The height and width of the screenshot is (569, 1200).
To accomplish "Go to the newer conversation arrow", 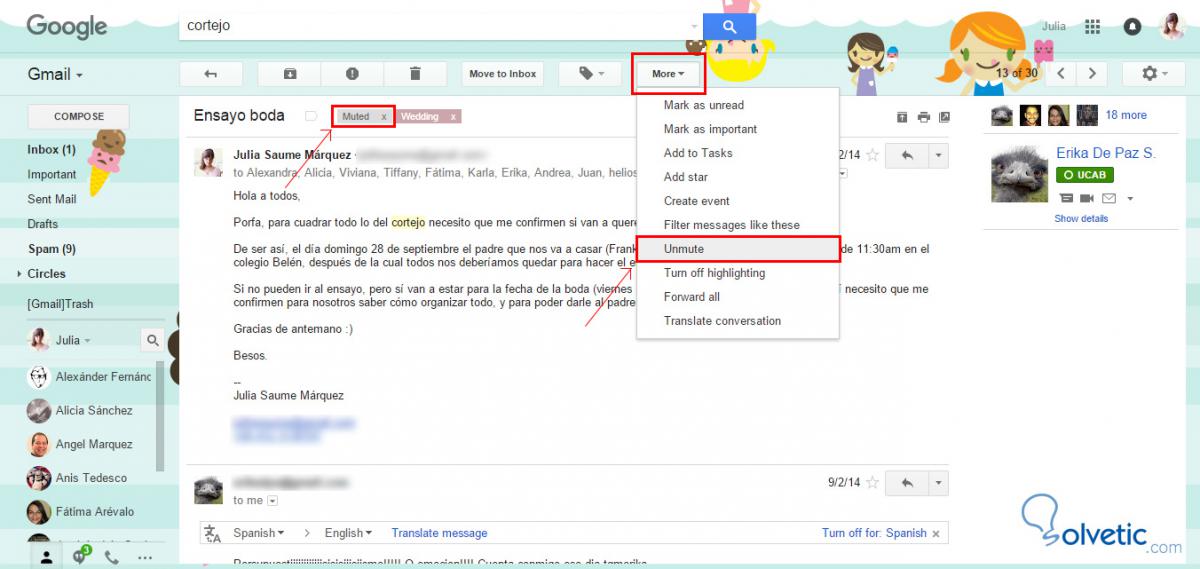I will (1061, 74).
